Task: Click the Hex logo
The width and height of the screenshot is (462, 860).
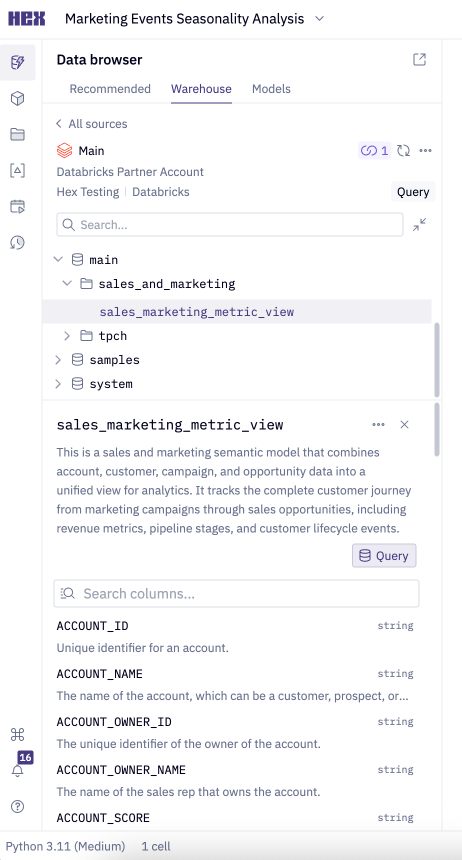Action: [26, 19]
